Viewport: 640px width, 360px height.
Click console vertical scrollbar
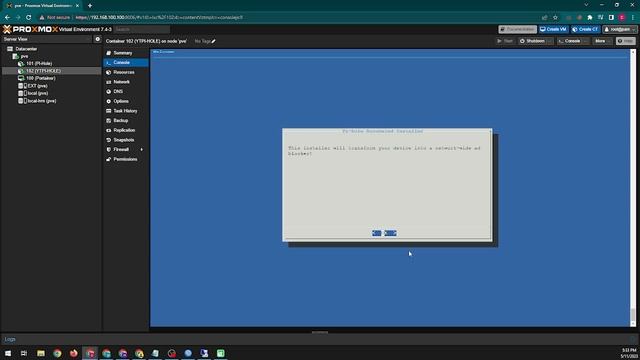(x=633, y=188)
